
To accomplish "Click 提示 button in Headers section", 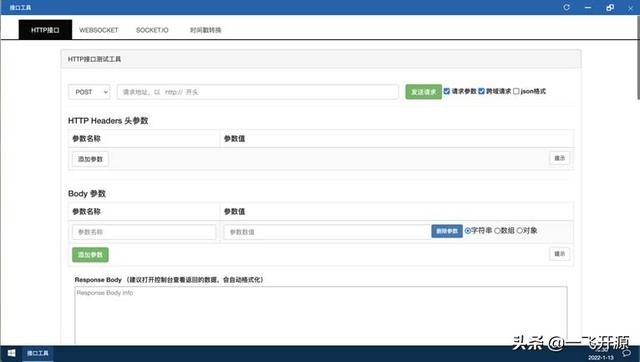I will 560,158.
